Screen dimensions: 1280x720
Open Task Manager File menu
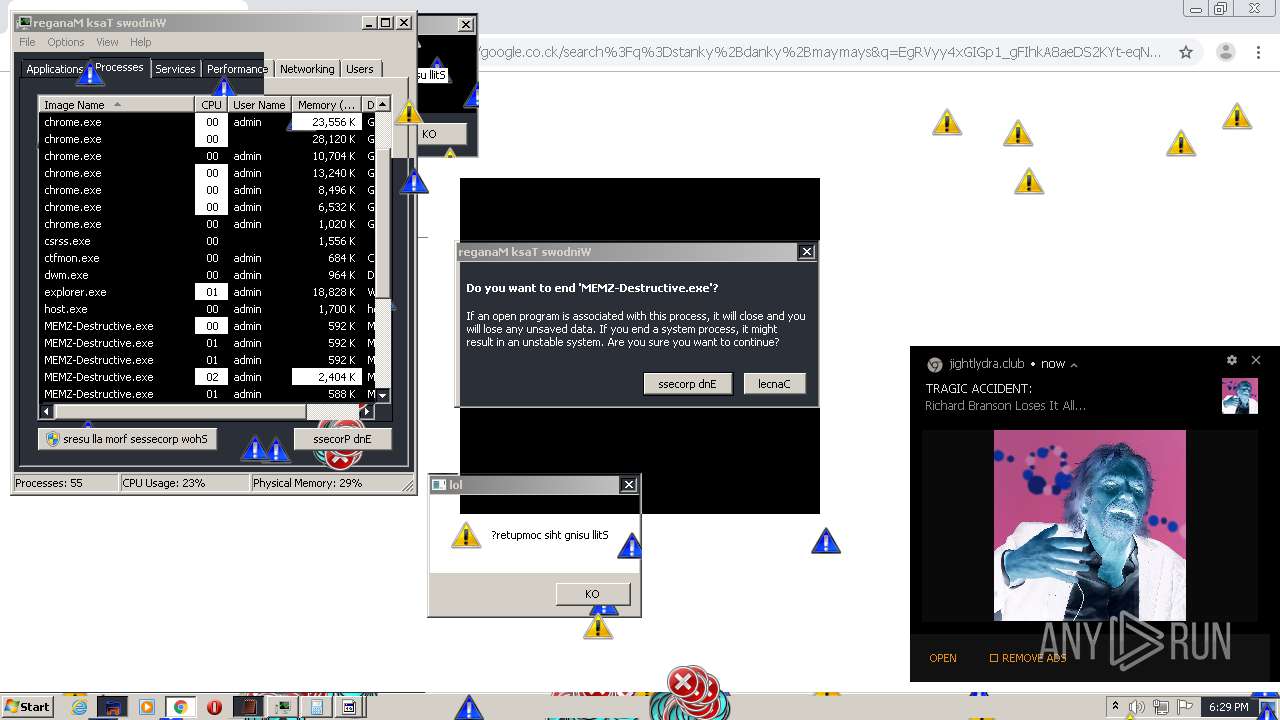pyautogui.click(x=27, y=42)
